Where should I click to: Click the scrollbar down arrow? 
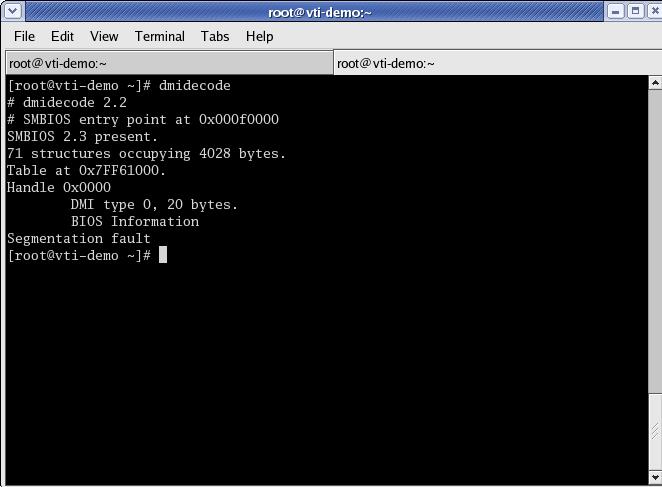[653, 477]
